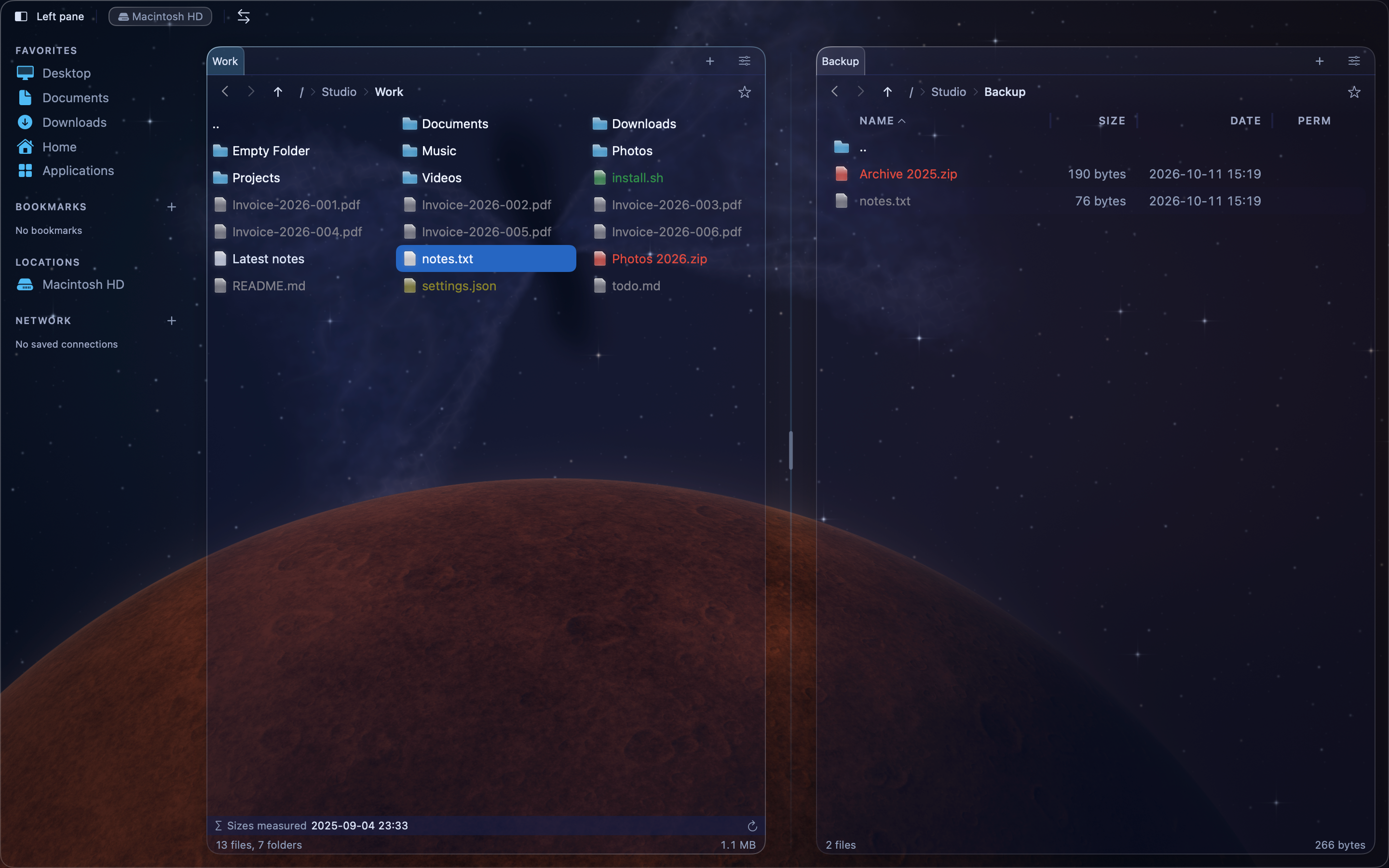This screenshot has width=1389, height=868.
Task: Go forward in the Work pane
Action: click(x=251, y=92)
